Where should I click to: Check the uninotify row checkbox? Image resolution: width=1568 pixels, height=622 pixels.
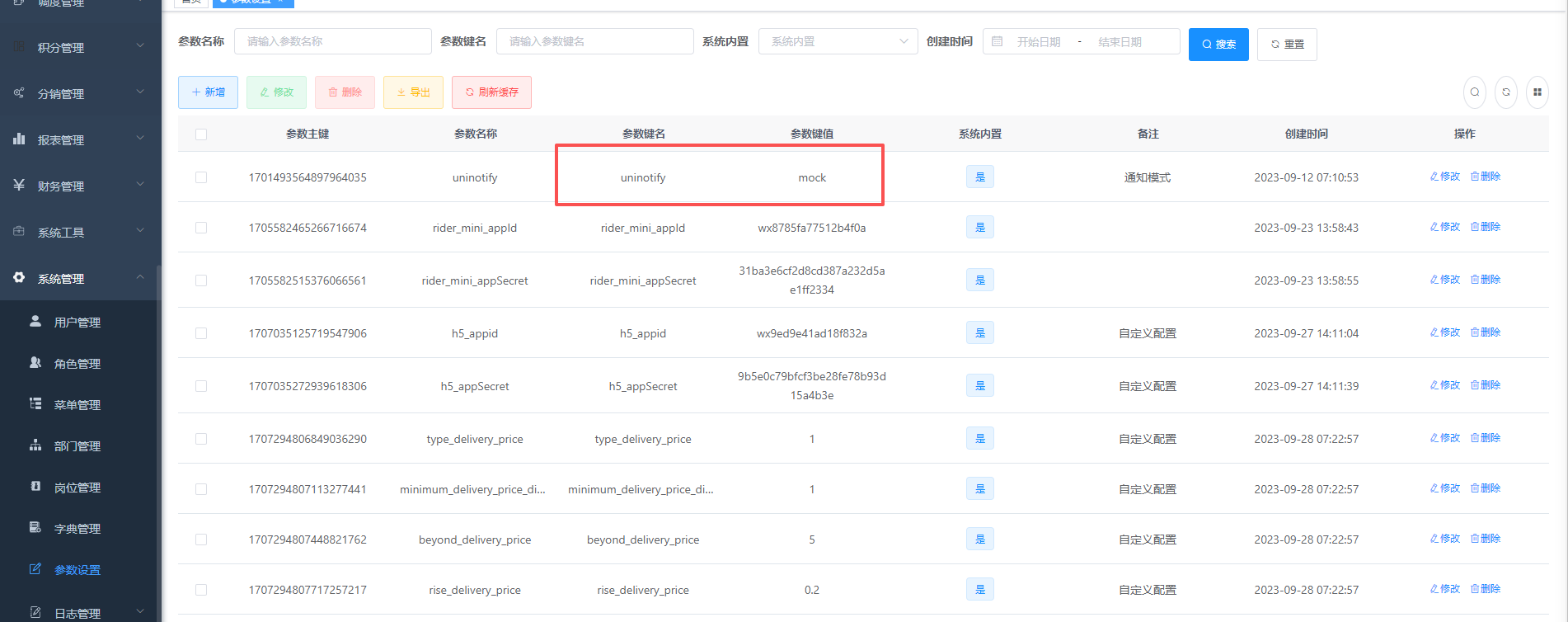201,177
